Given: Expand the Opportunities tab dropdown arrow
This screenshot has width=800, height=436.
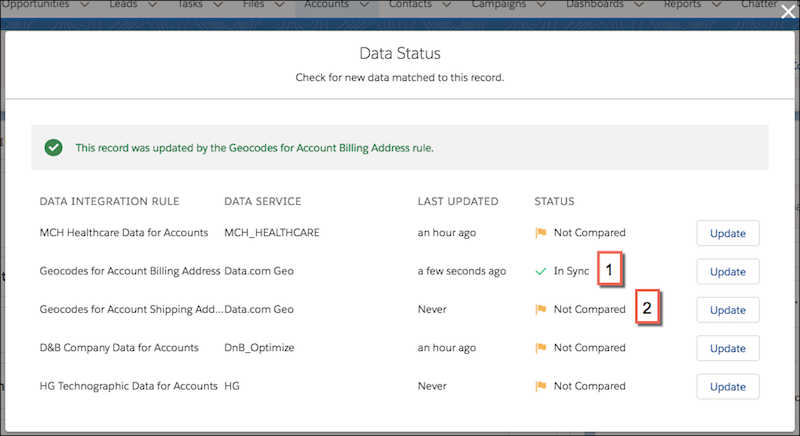Looking at the screenshot, I should (85, 5).
